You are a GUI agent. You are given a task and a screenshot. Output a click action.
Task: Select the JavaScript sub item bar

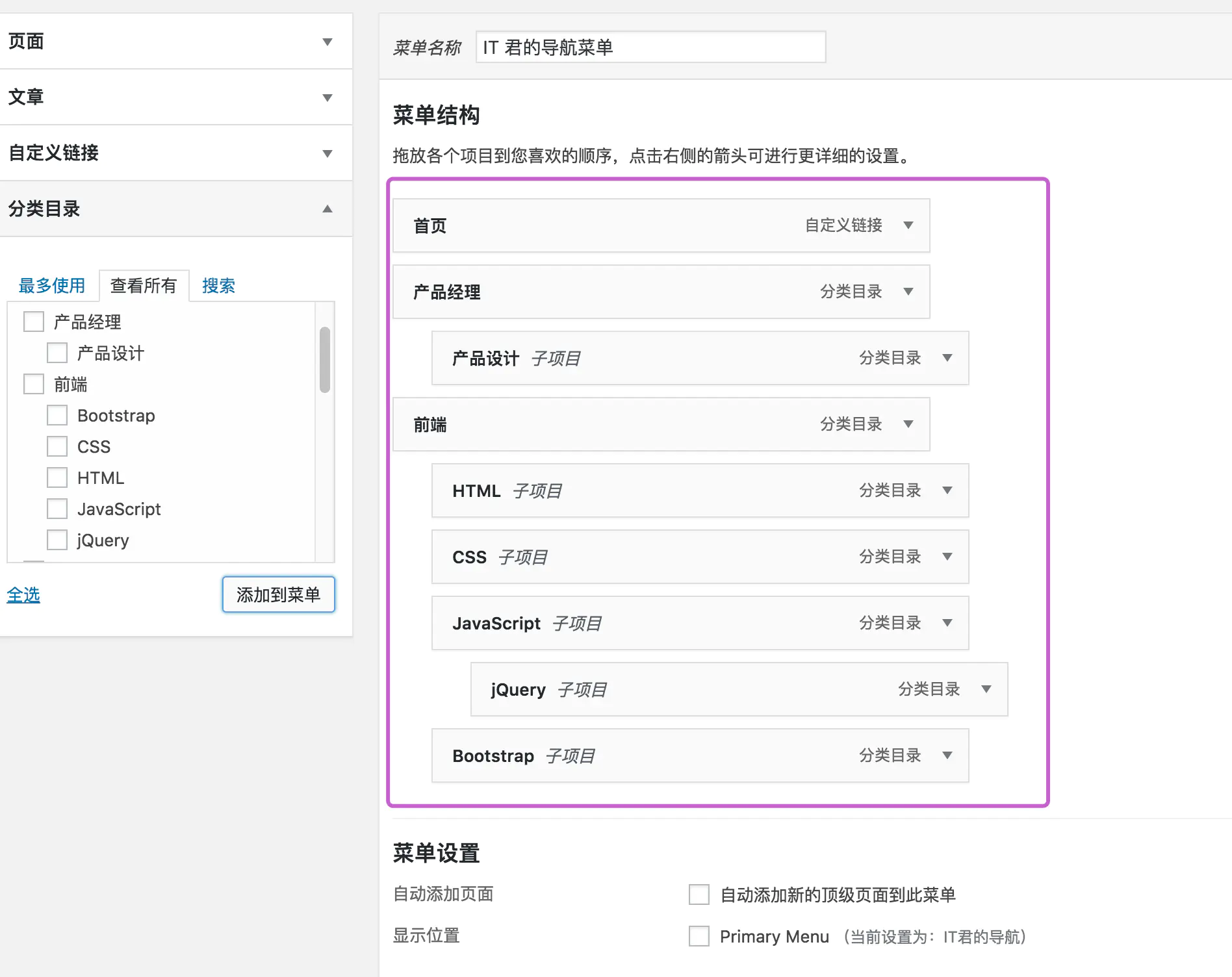point(700,623)
